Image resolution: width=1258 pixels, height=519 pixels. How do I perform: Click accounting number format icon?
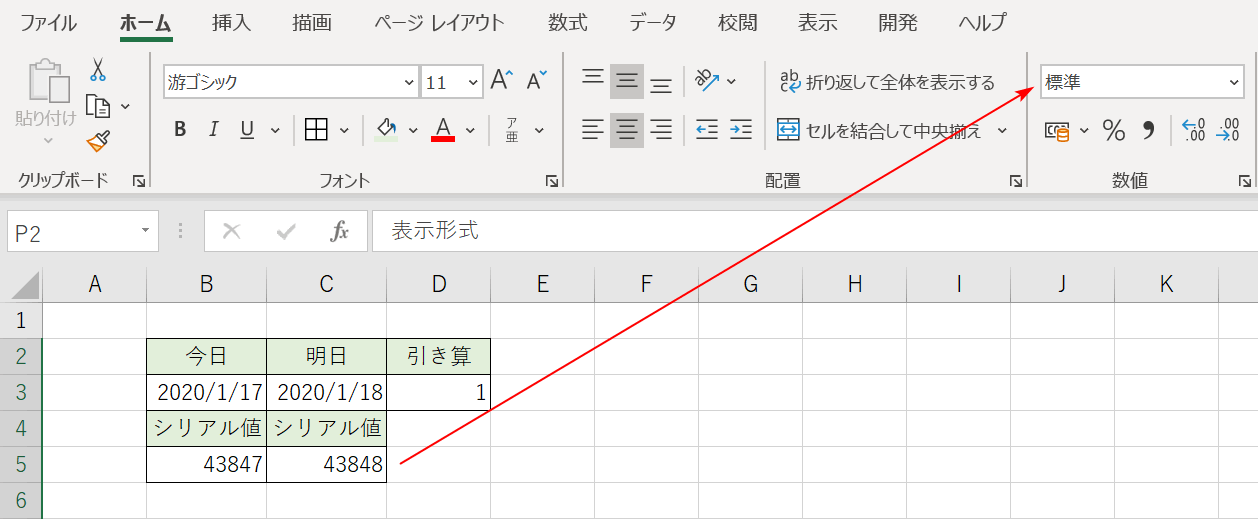coord(1057,130)
